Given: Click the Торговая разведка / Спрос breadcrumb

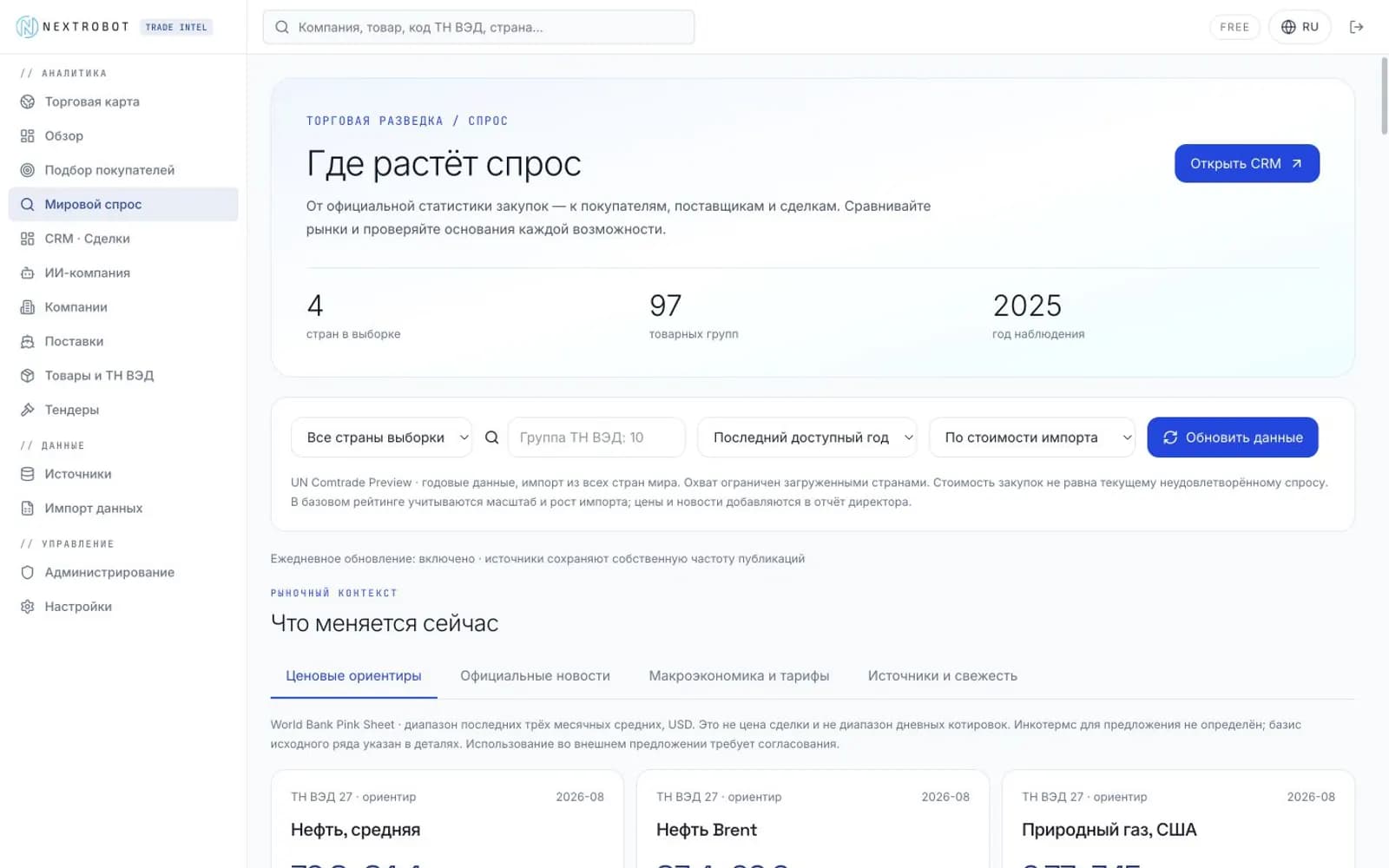Looking at the screenshot, I should click(x=407, y=121).
